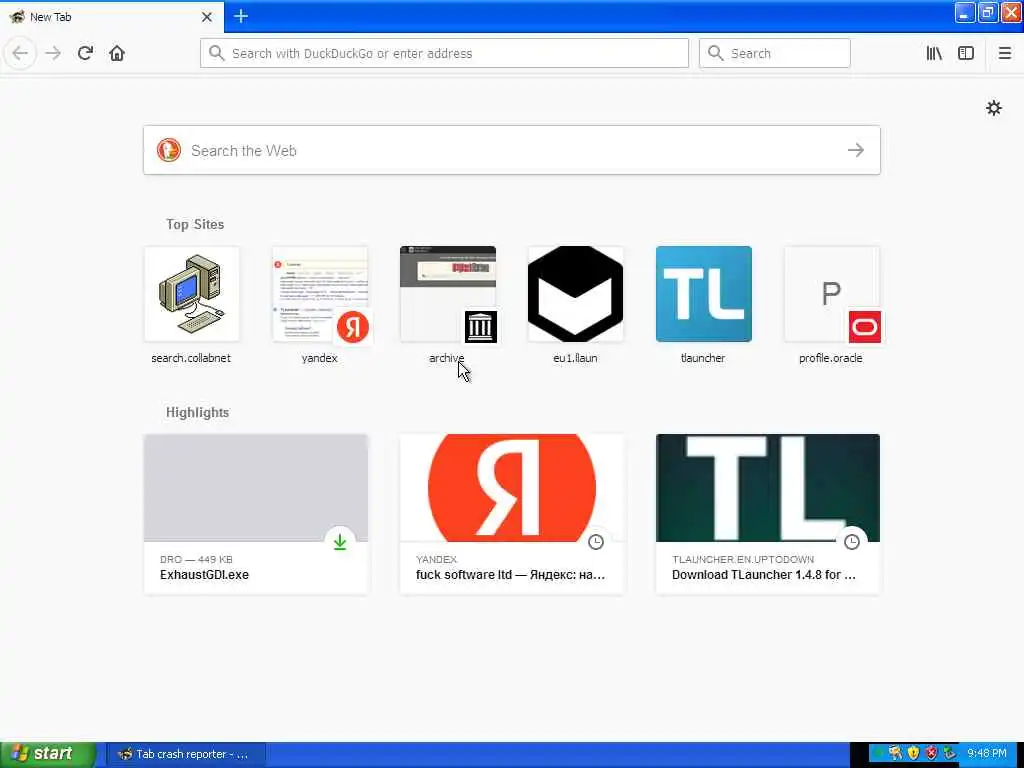
Task: Open the Yandex highlight card
Action: (x=512, y=514)
